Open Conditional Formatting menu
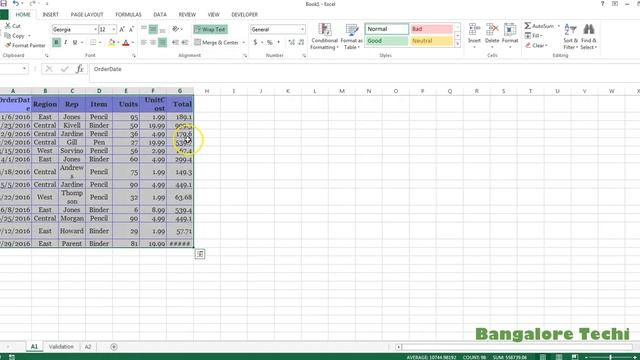This screenshot has width=640, height=360. [x=324, y=37]
